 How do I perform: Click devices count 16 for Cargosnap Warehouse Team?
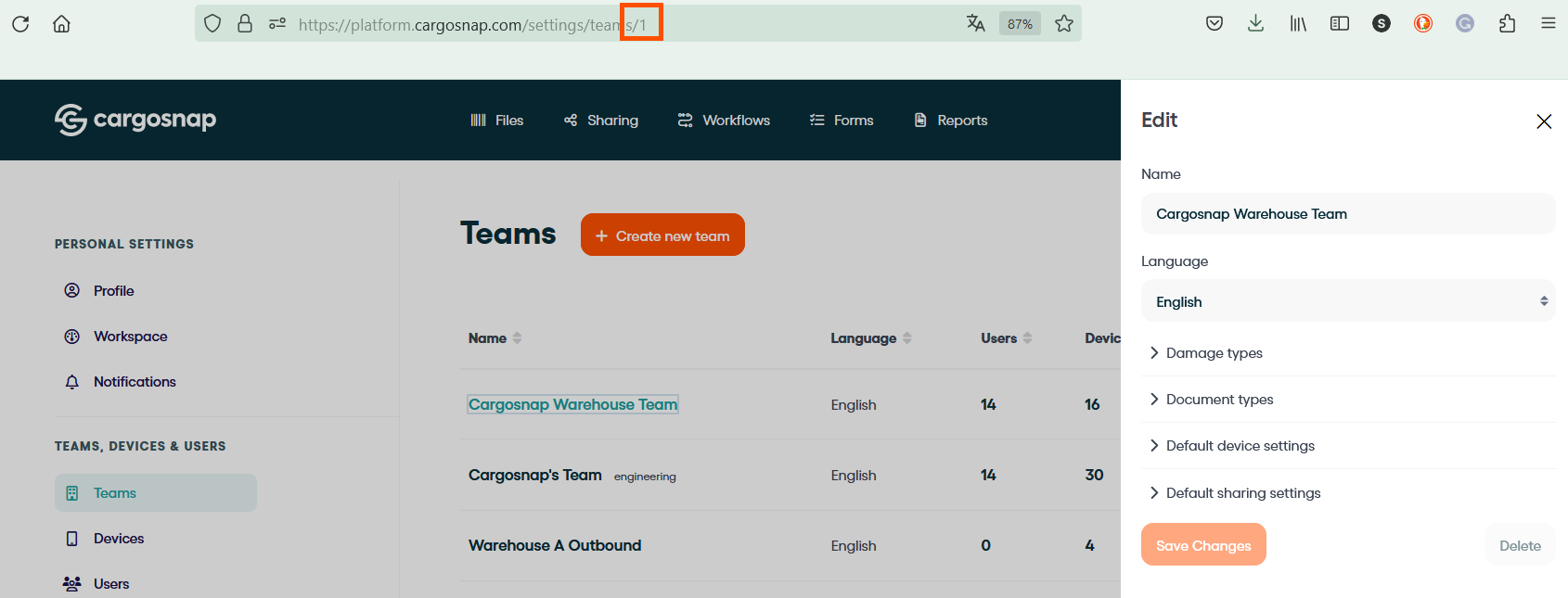coord(1092,405)
